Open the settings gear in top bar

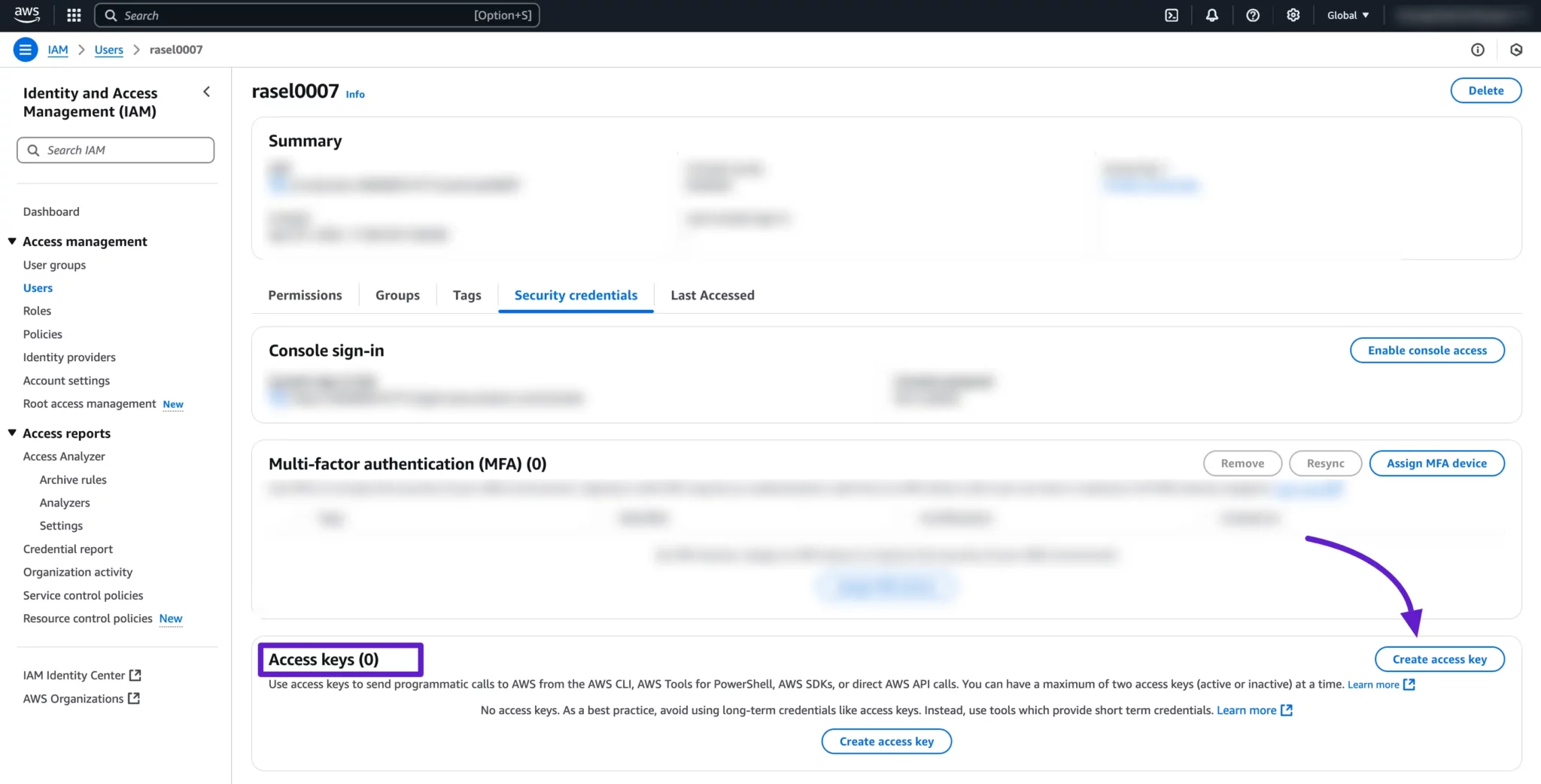[1293, 15]
